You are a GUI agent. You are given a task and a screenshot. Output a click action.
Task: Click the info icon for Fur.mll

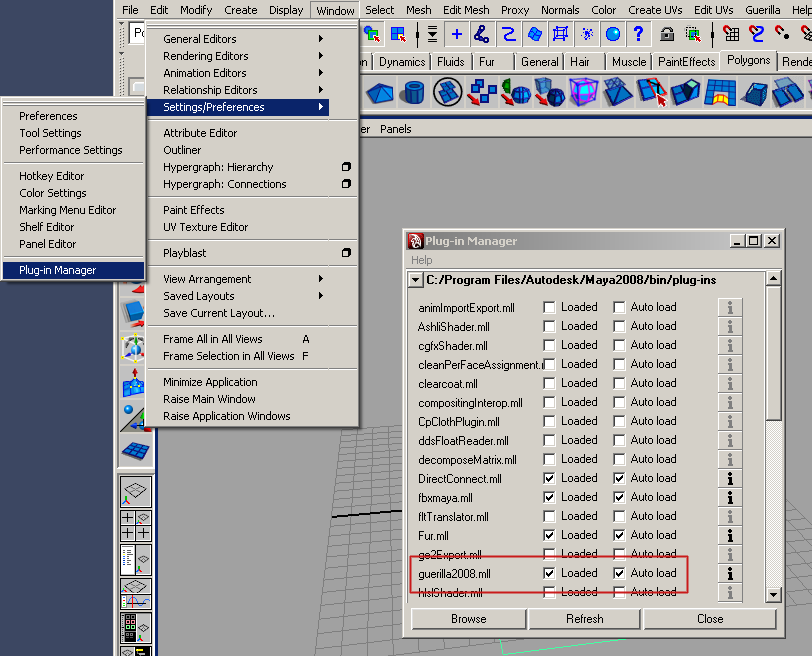coord(730,535)
